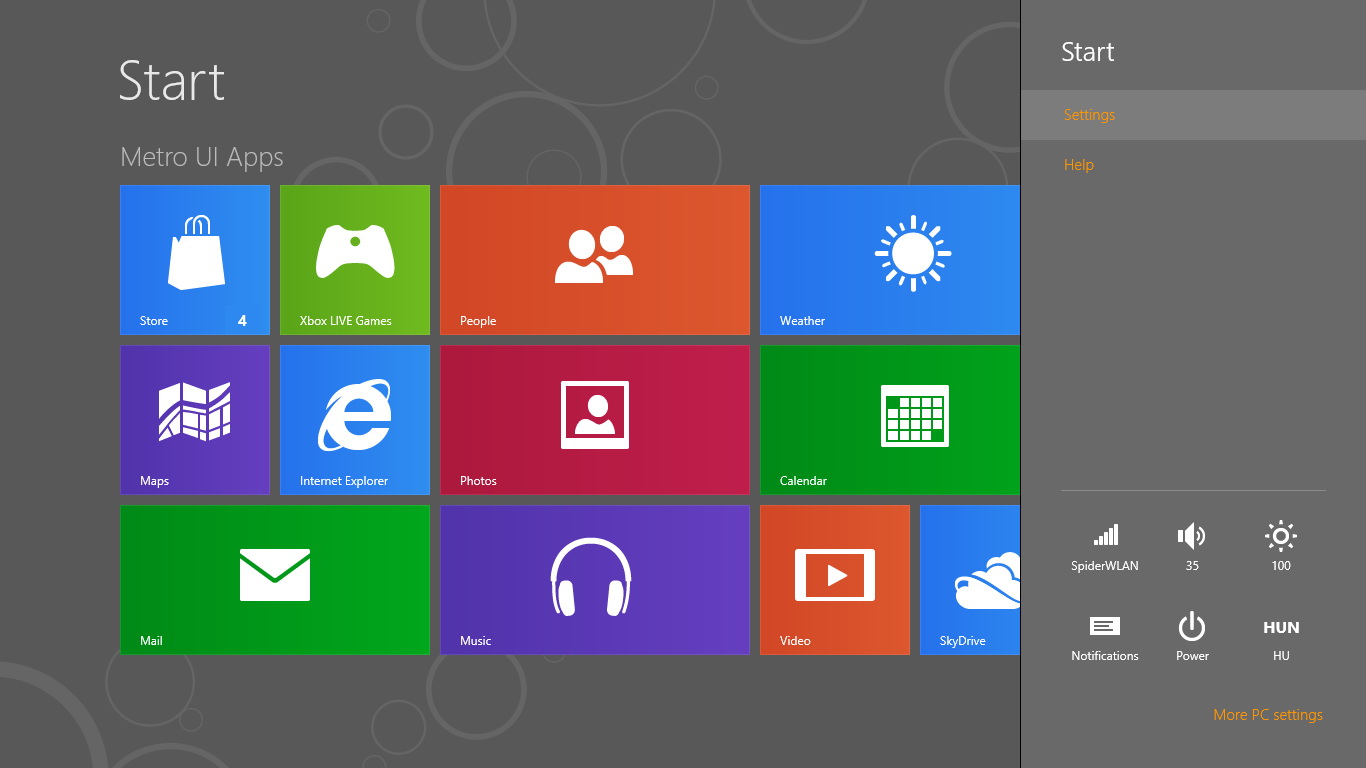Click the brightness value 100

[x=1281, y=566]
